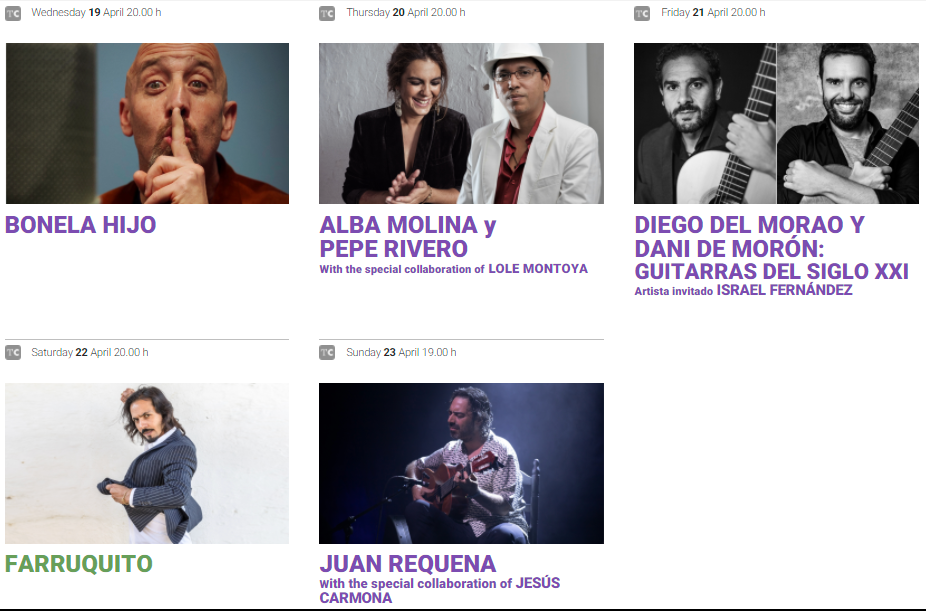Click the TC icon beside Thursday 20 April
This screenshot has width=926, height=611.
coord(327,13)
